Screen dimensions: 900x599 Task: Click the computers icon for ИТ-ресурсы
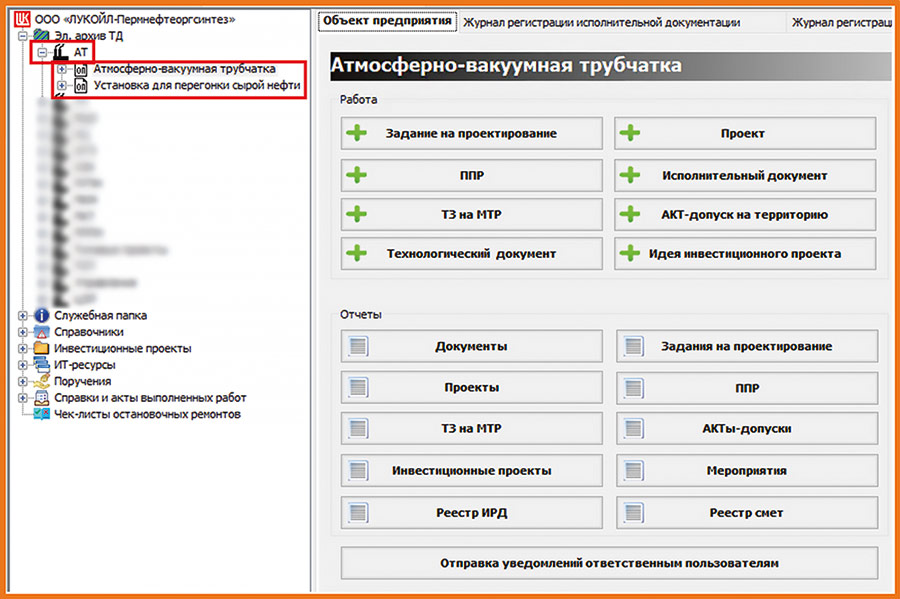pos(41,365)
